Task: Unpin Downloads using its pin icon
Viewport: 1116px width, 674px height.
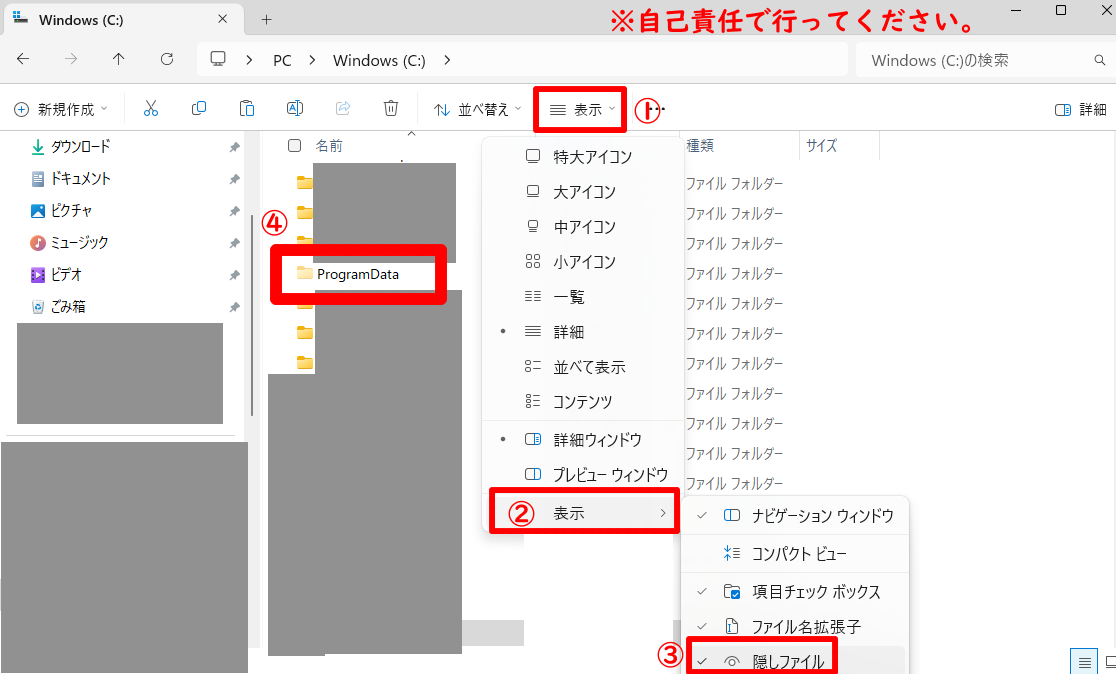Action: [x=234, y=147]
